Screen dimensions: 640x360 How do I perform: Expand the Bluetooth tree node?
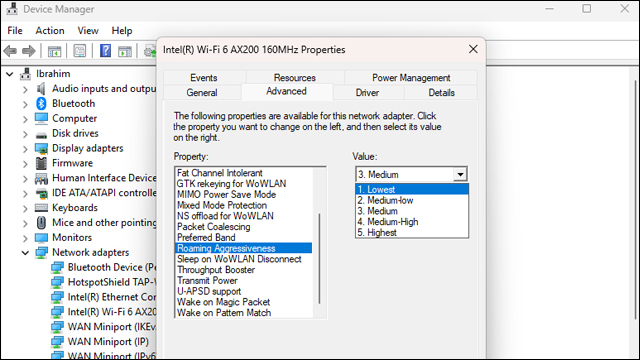[x=25, y=104]
